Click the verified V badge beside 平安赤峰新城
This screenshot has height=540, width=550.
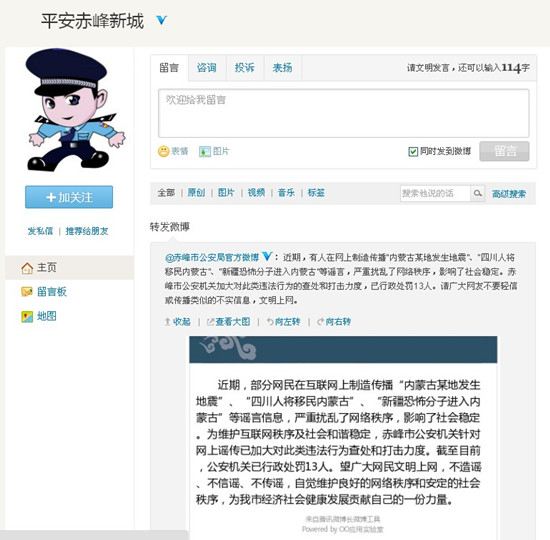[161, 20]
